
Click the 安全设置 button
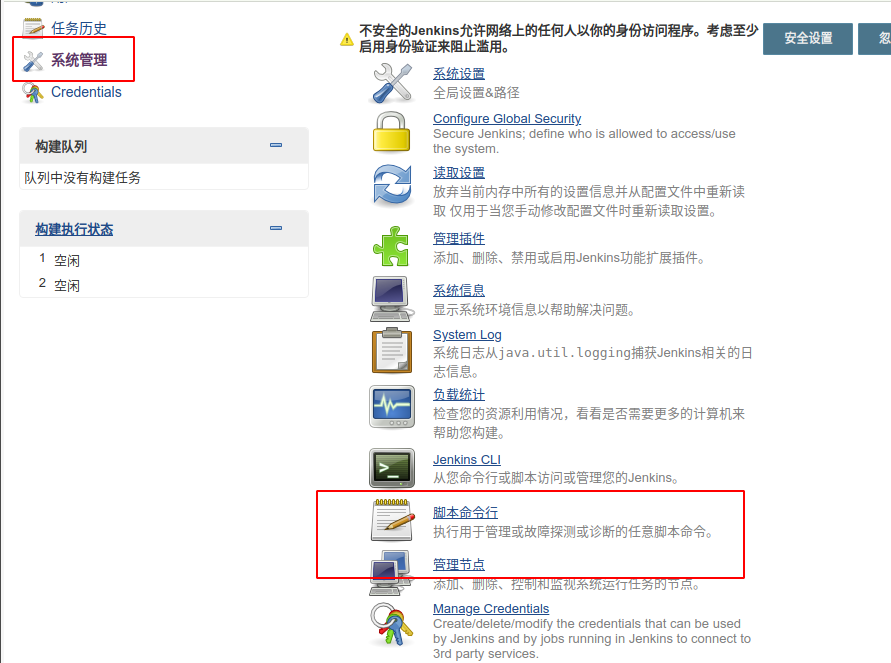[x=808, y=38]
